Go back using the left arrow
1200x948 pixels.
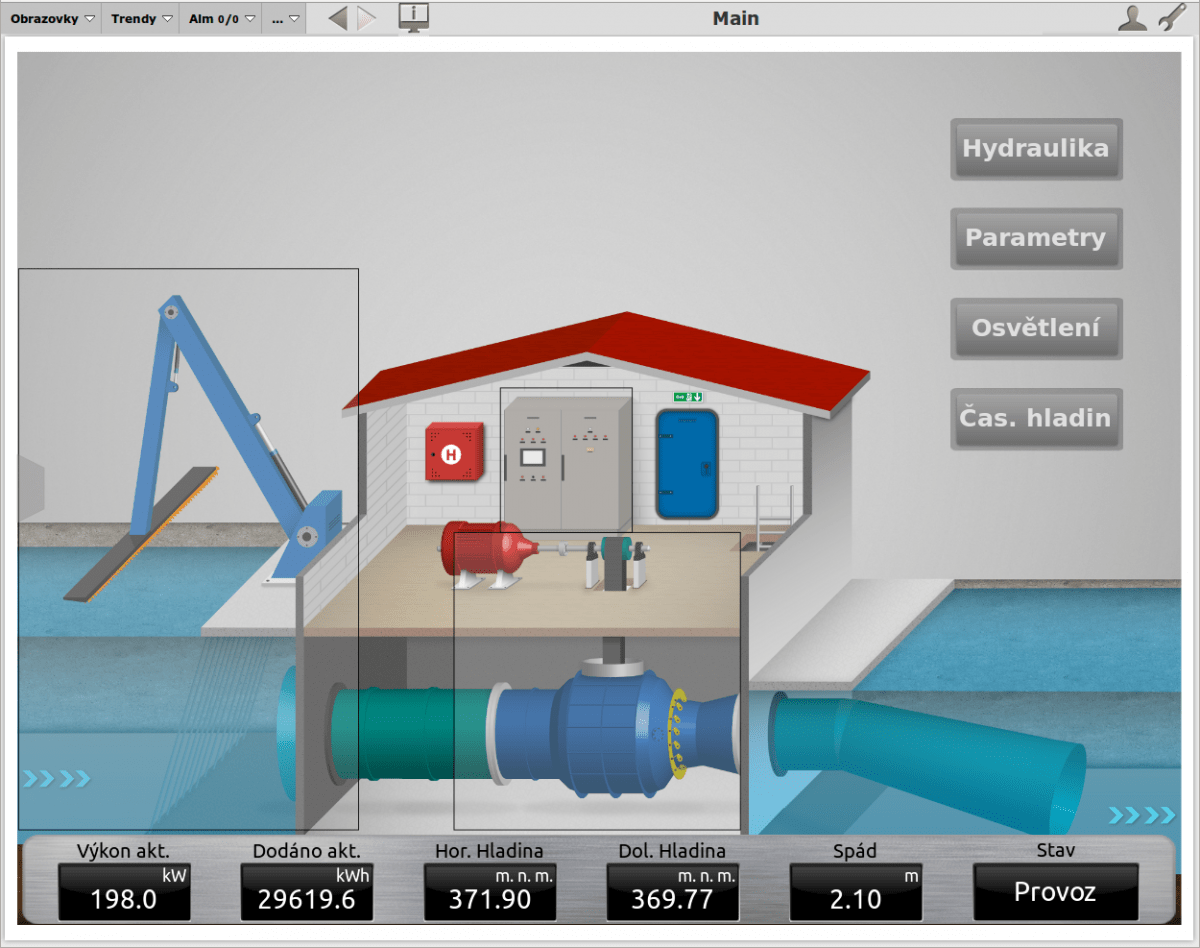tap(338, 18)
